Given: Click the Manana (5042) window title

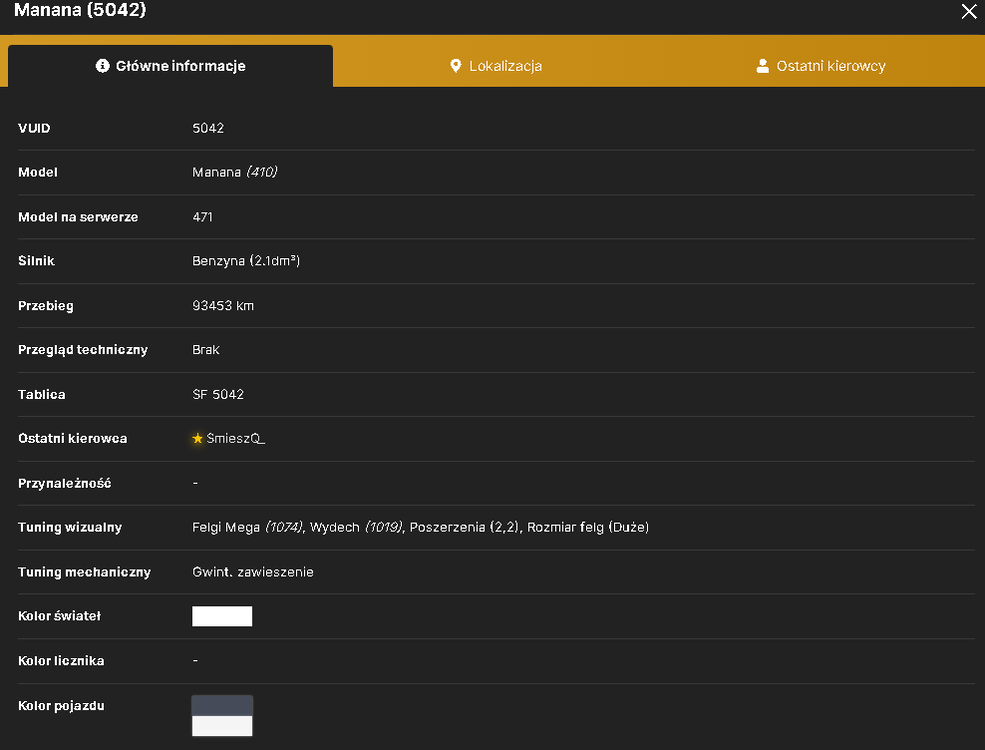Looking at the screenshot, I should coord(80,10).
